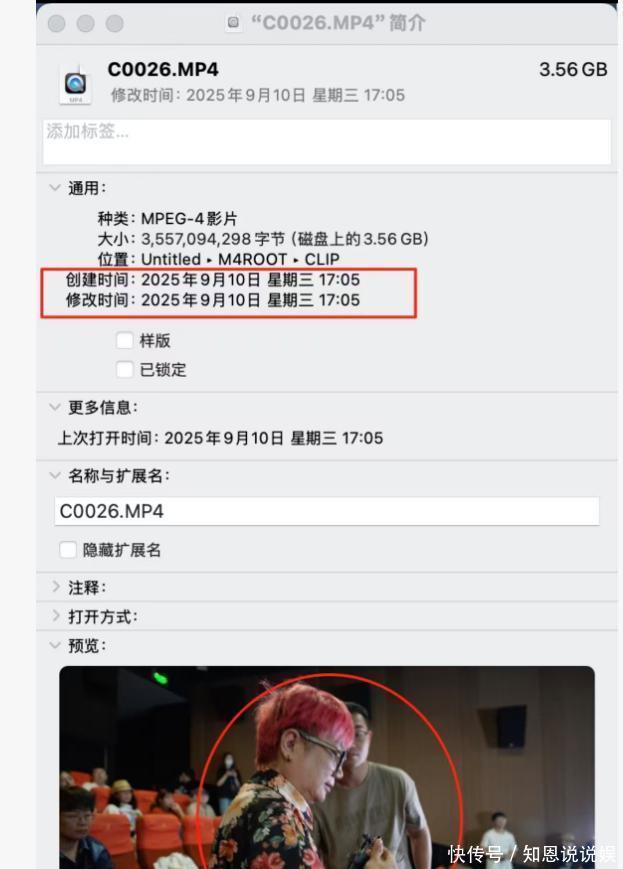
Task: Click the Untitled location path text
Action: 171,259
